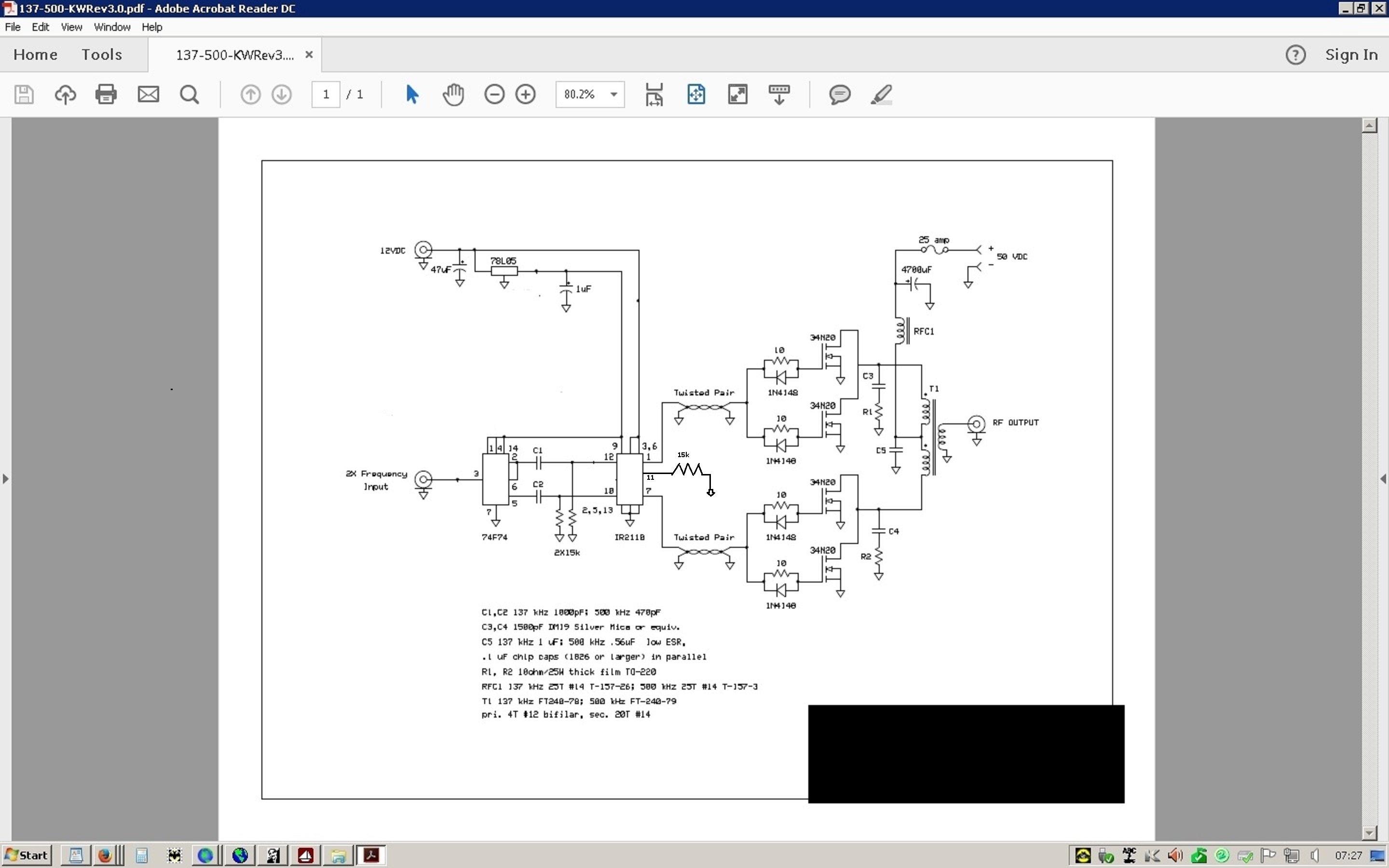
Task: Click the red speaker tray icon
Action: point(1175,855)
